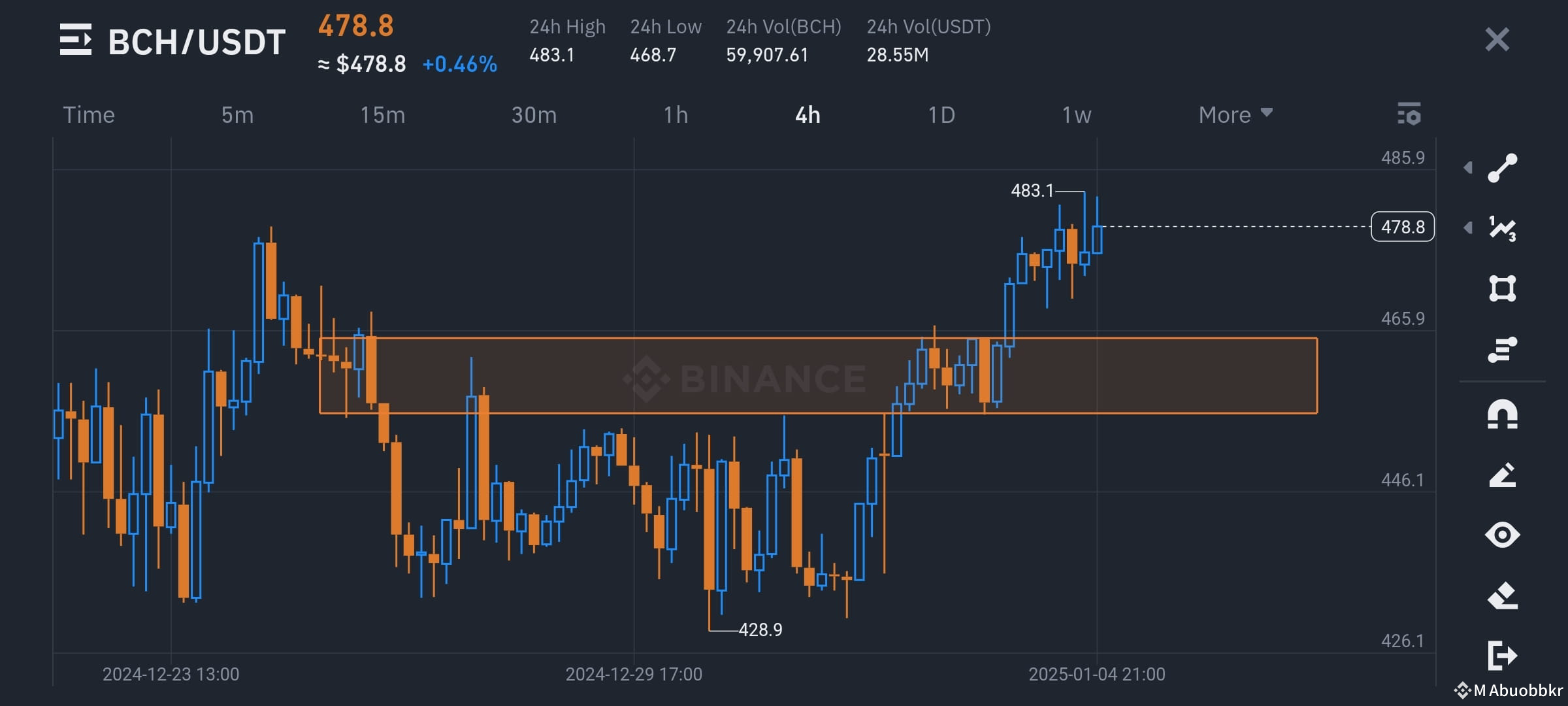
Task: Expand trend line tool variants via side arrow
Action: (1469, 167)
